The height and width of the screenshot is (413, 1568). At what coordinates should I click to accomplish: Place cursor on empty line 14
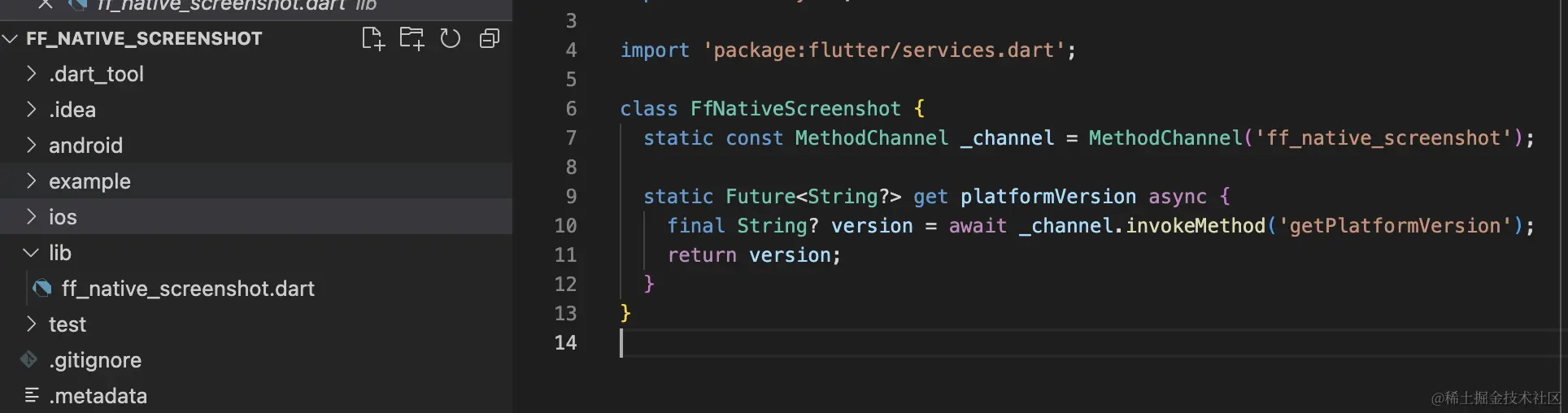pyautogui.click(x=732, y=343)
